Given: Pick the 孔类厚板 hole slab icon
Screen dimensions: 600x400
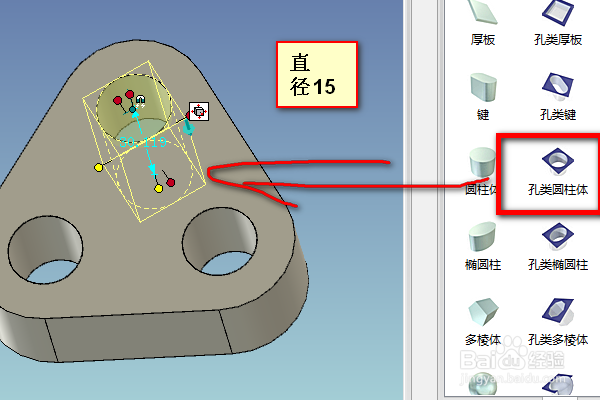Looking at the screenshot, I should coord(558,11).
